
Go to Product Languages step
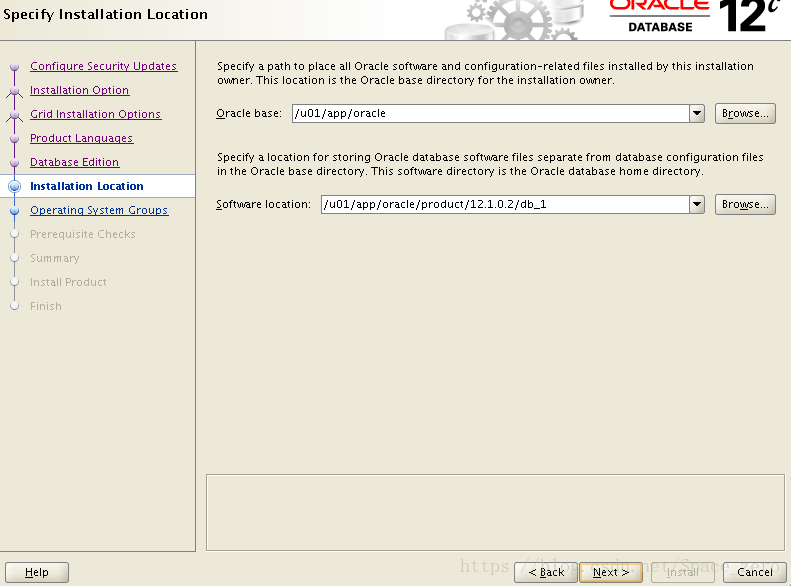click(x=81, y=138)
